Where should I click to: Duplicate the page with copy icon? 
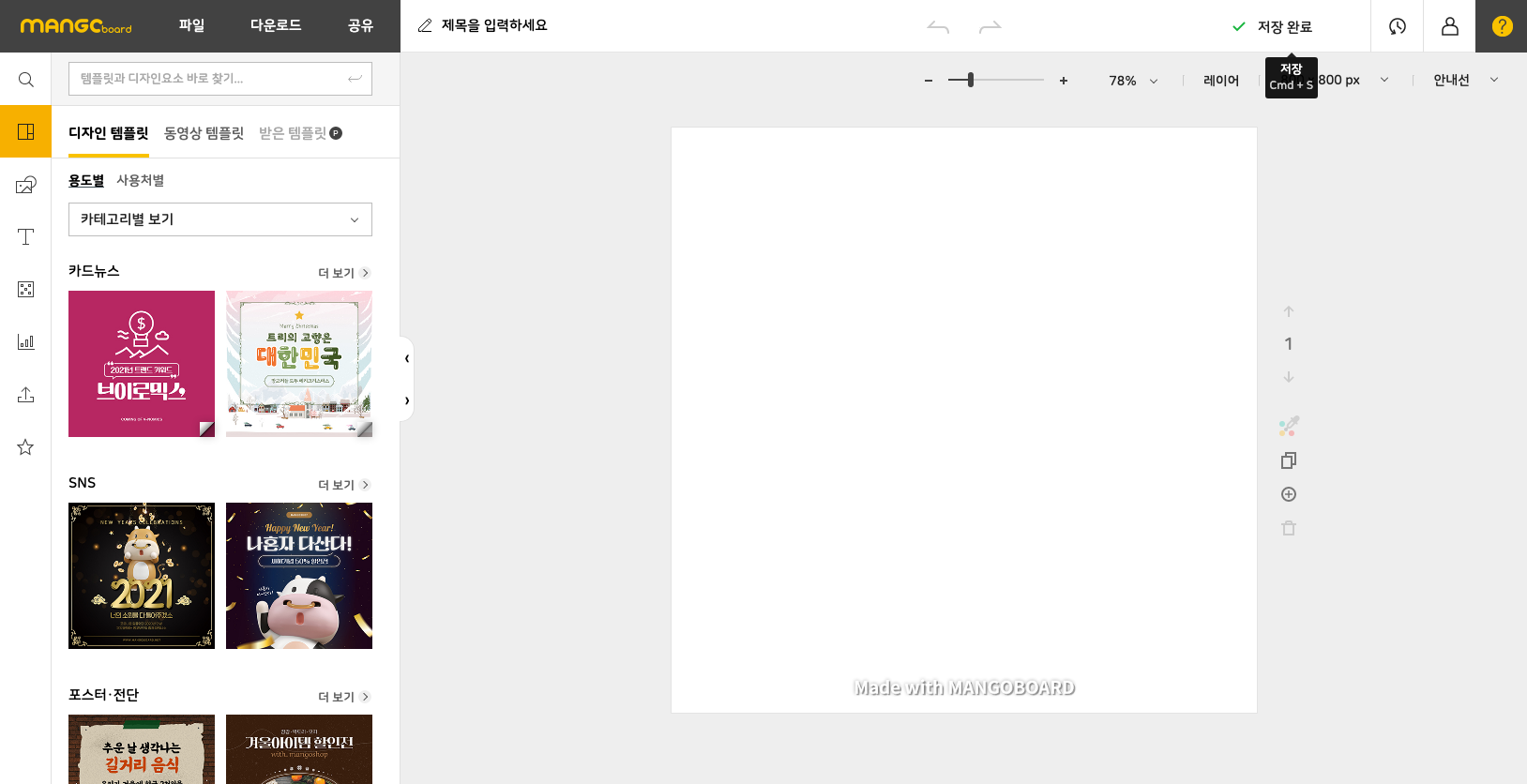pyautogui.click(x=1289, y=460)
